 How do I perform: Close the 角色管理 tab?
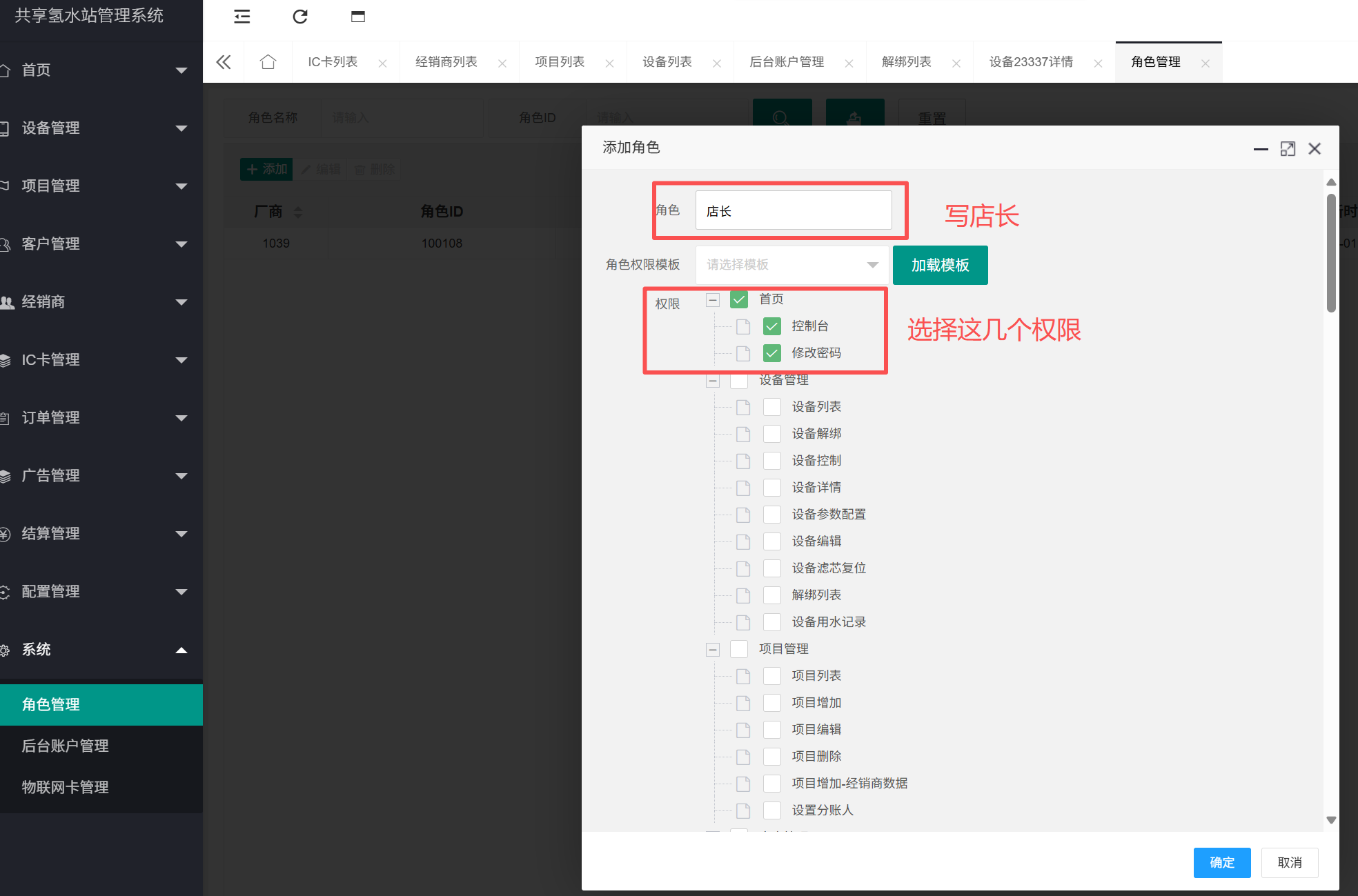pos(1206,63)
